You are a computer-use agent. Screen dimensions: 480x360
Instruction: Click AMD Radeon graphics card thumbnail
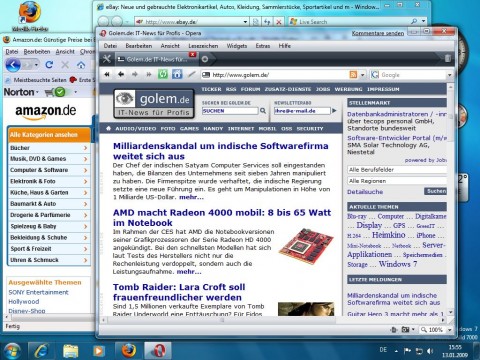click(x=306, y=246)
